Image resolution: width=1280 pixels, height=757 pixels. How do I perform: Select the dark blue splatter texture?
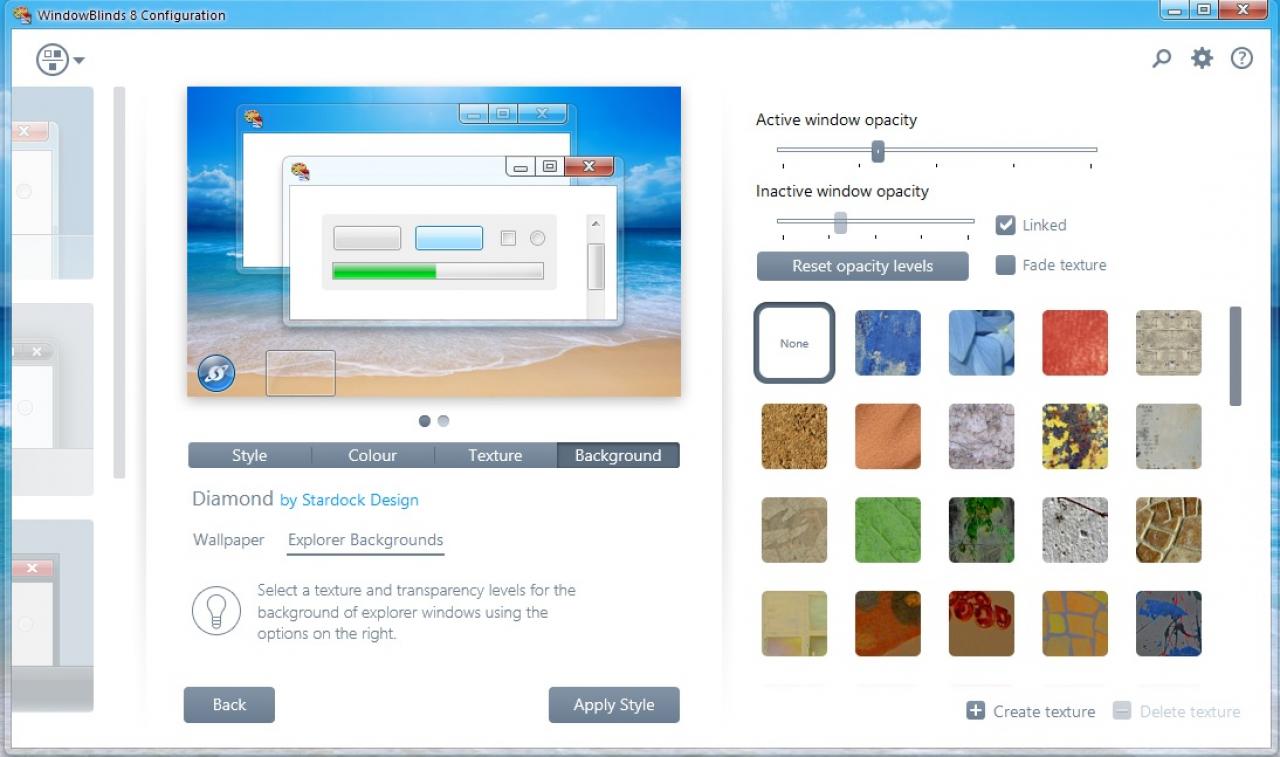[1169, 623]
